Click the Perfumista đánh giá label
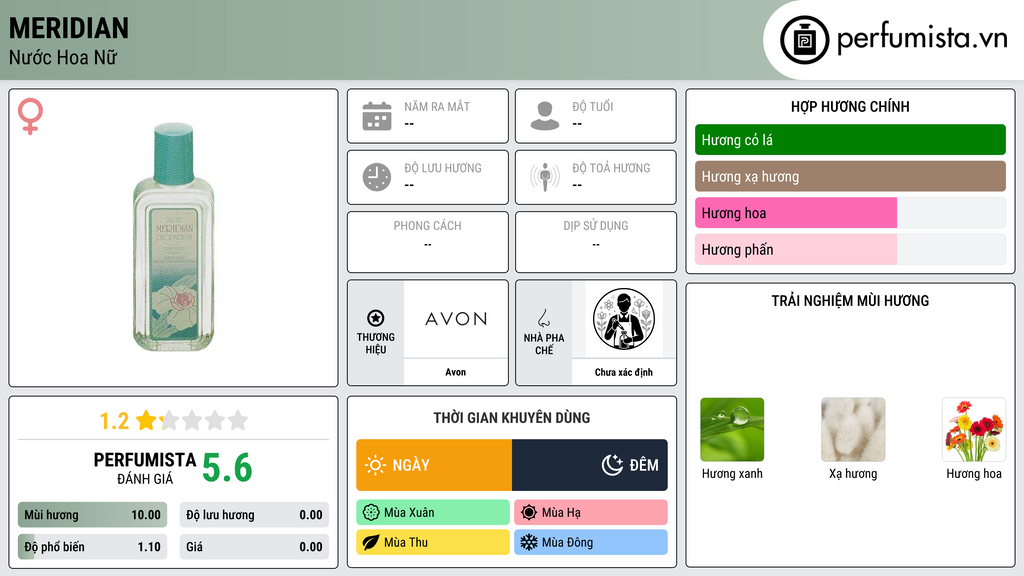The height and width of the screenshot is (576, 1024). [x=144, y=468]
